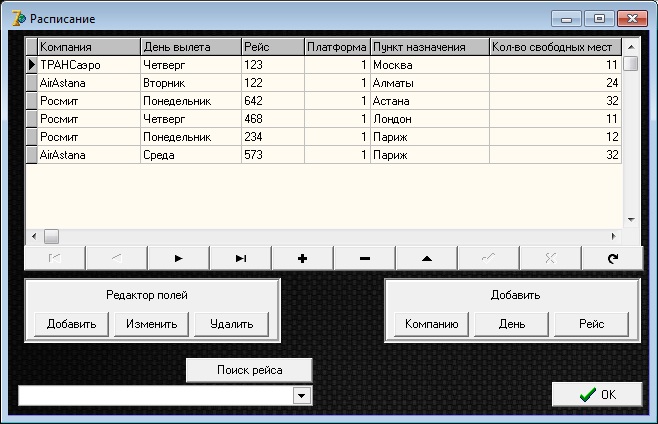Select flight number 123 cell
The width and height of the screenshot is (658, 424).
click(x=273, y=65)
